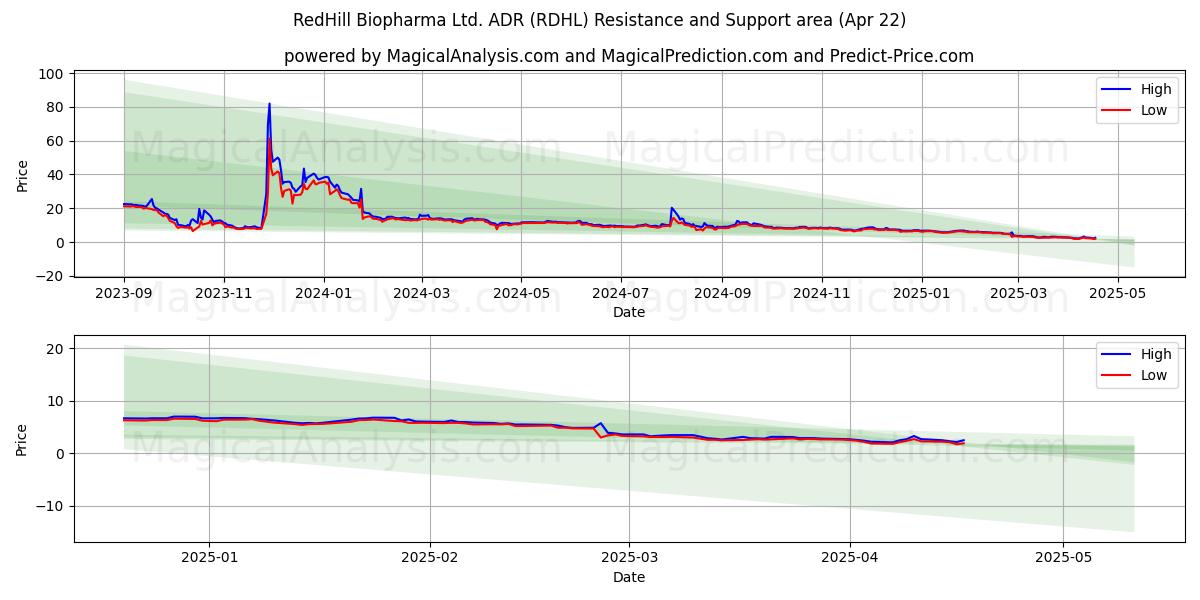Click the '2025-03' date label on top chart
This screenshot has width=1200, height=600.
1018,295
